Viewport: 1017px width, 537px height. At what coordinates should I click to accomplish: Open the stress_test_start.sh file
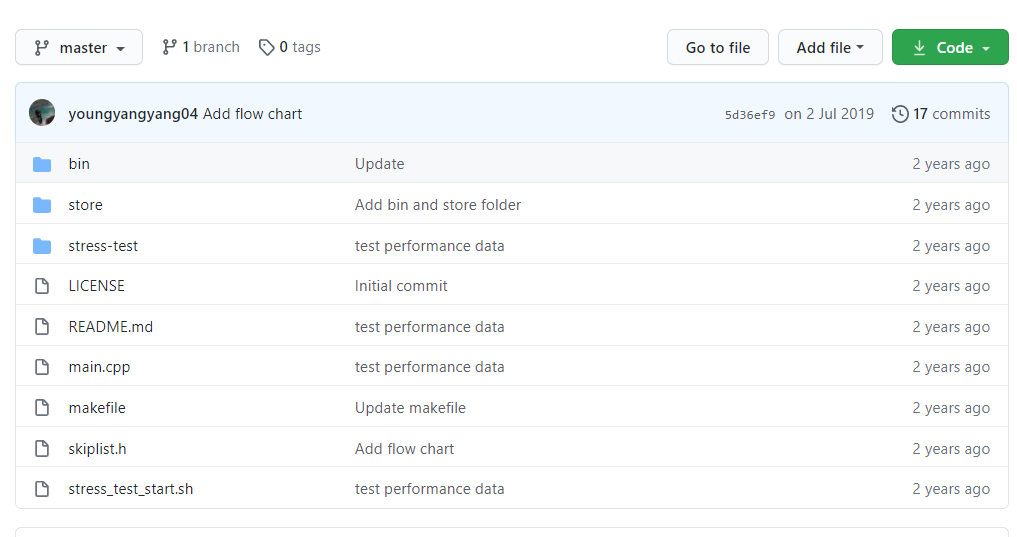click(131, 489)
